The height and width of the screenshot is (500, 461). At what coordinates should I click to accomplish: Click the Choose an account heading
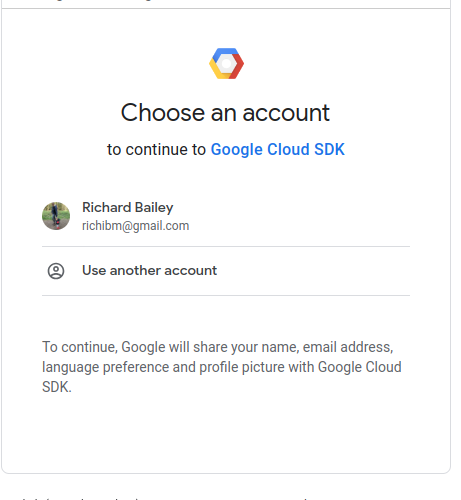tap(225, 112)
